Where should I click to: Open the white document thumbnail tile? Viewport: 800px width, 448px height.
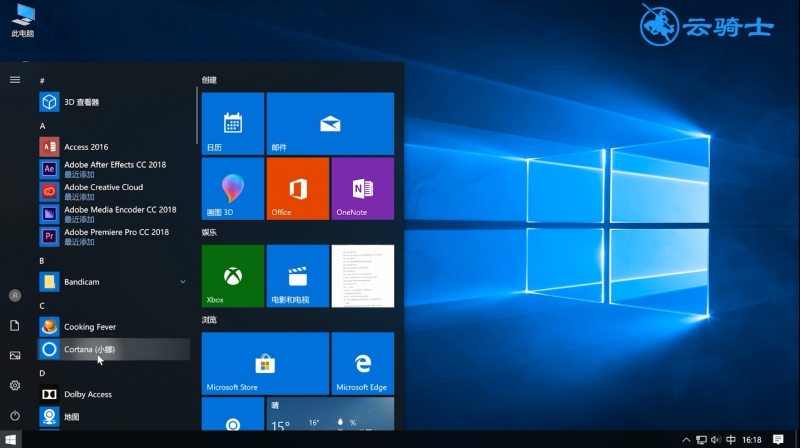(x=363, y=276)
